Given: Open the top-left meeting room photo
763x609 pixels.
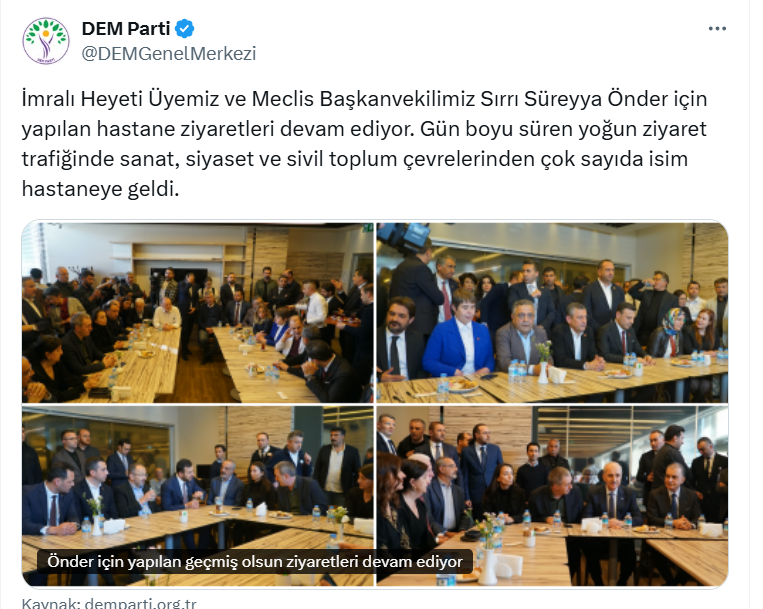Looking at the screenshot, I should [198, 313].
